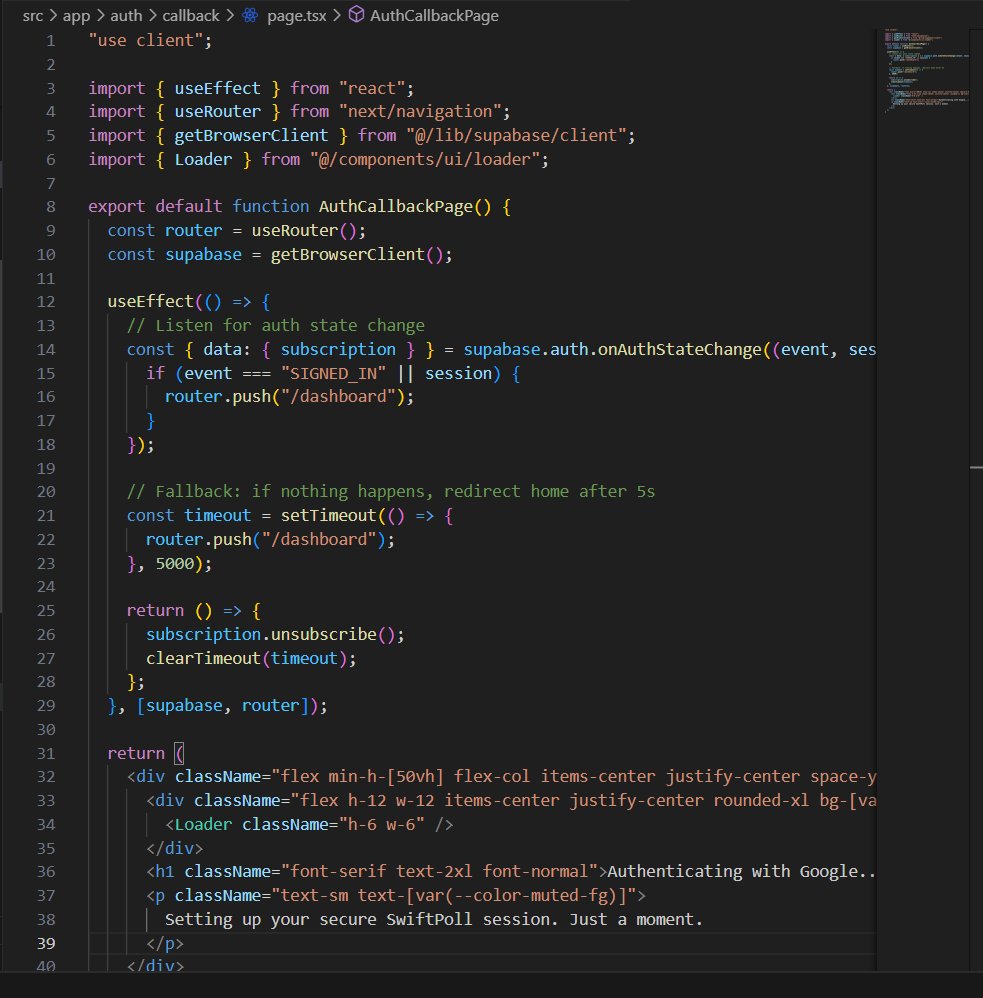The width and height of the screenshot is (983, 998).
Task: Click line number 8 in the gutter
Action: pyautogui.click(x=50, y=207)
